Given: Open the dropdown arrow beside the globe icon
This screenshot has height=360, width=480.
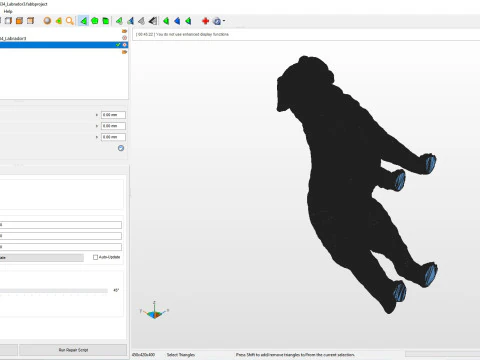Looking at the screenshot, I should 224,21.
